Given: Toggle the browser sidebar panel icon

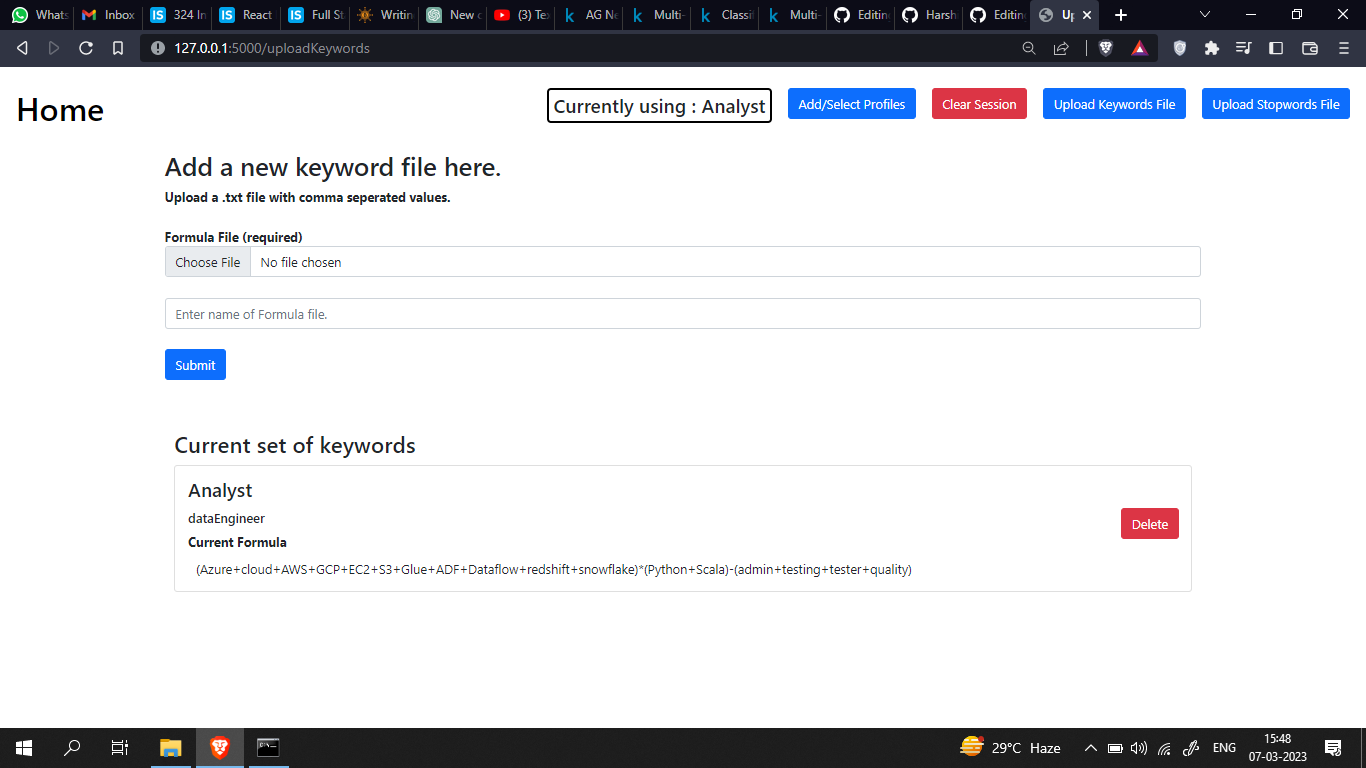Looking at the screenshot, I should pyautogui.click(x=1277, y=47).
